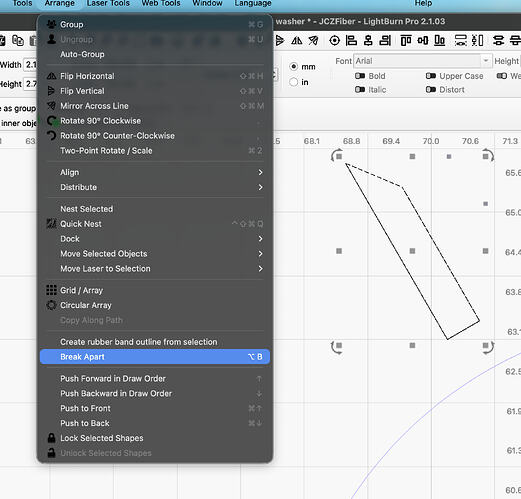Click the Flip Horizontal toolbar icon

(296, 41)
